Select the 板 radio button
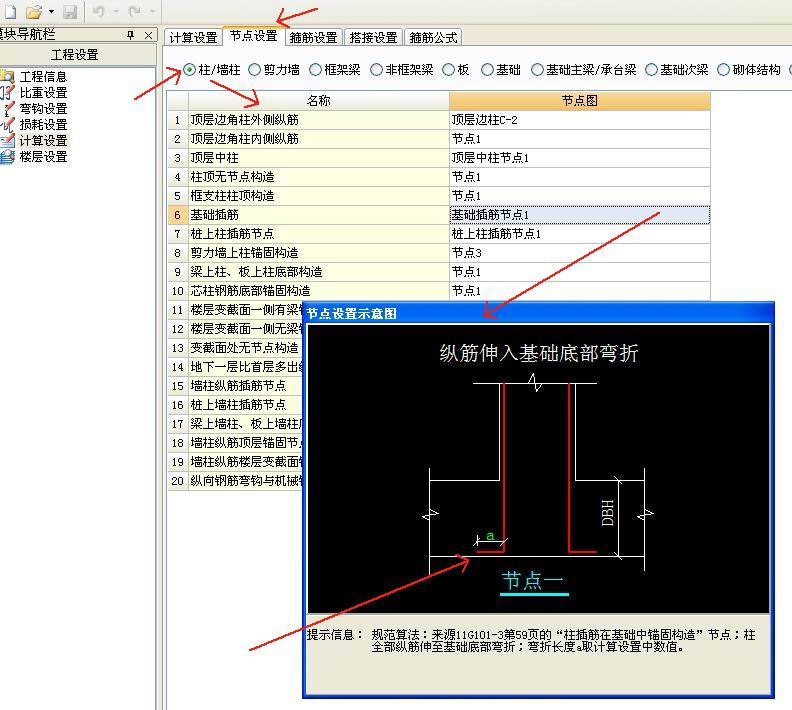Image resolution: width=792 pixels, height=710 pixels. [x=449, y=70]
